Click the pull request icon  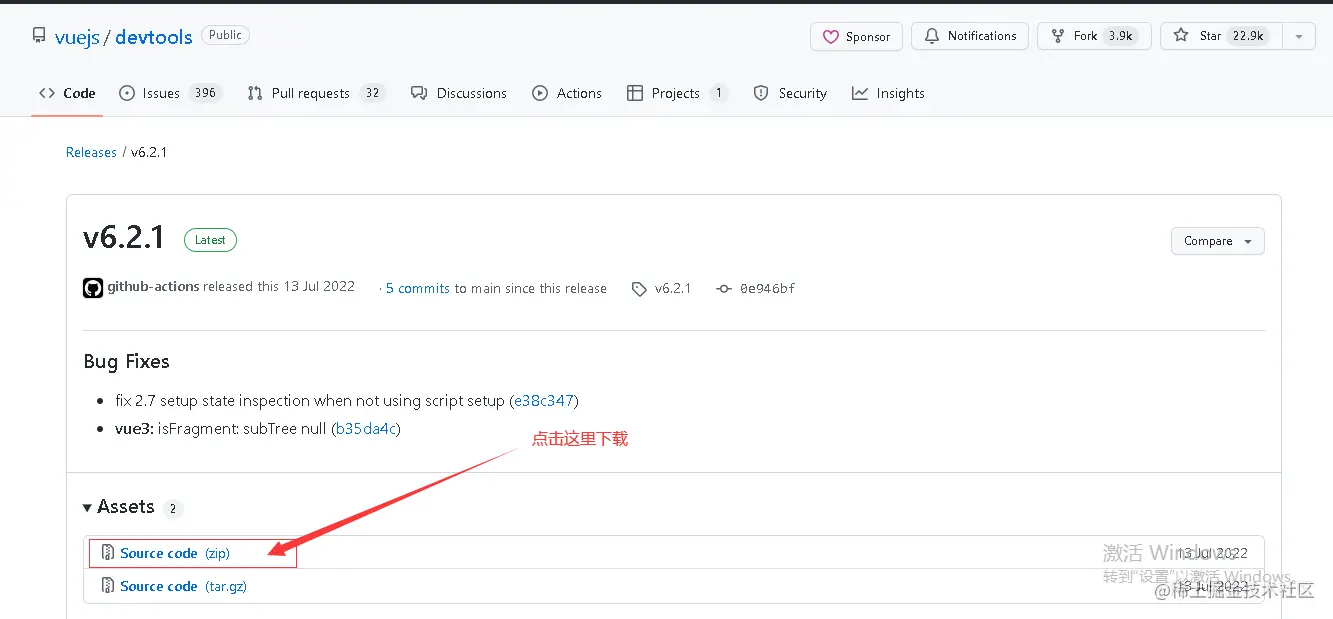[x=255, y=93]
